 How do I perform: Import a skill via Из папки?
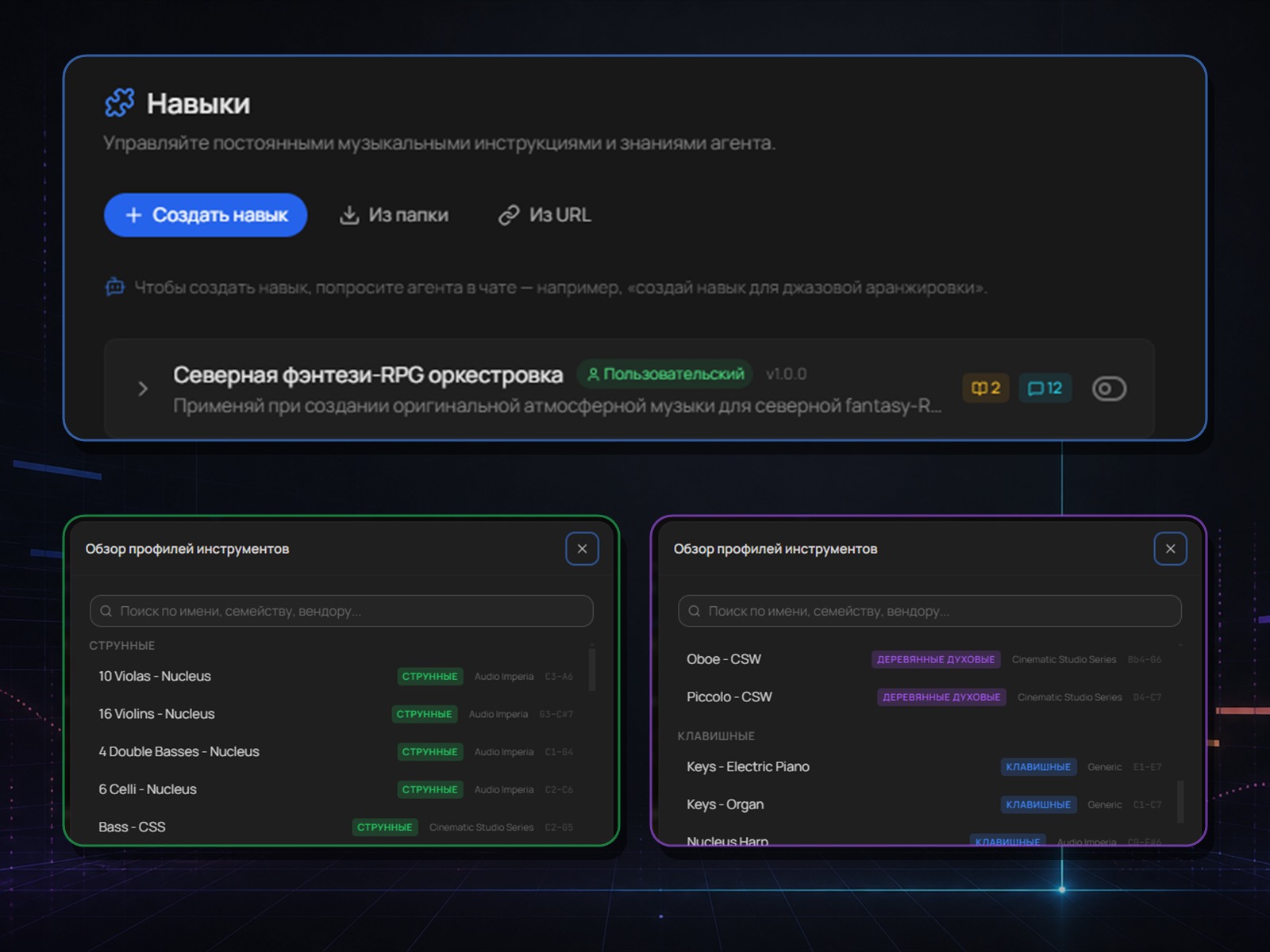pos(394,215)
